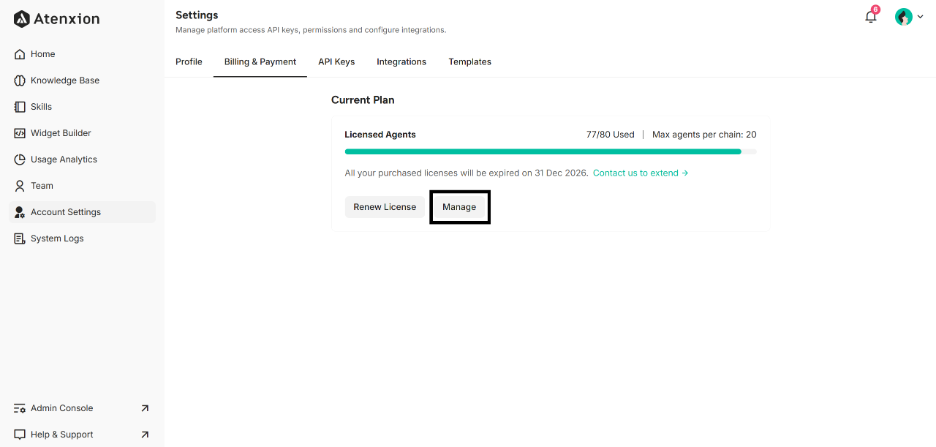Image resolution: width=936 pixels, height=447 pixels.
Task: Click the Team person icon
Action: coord(20,186)
